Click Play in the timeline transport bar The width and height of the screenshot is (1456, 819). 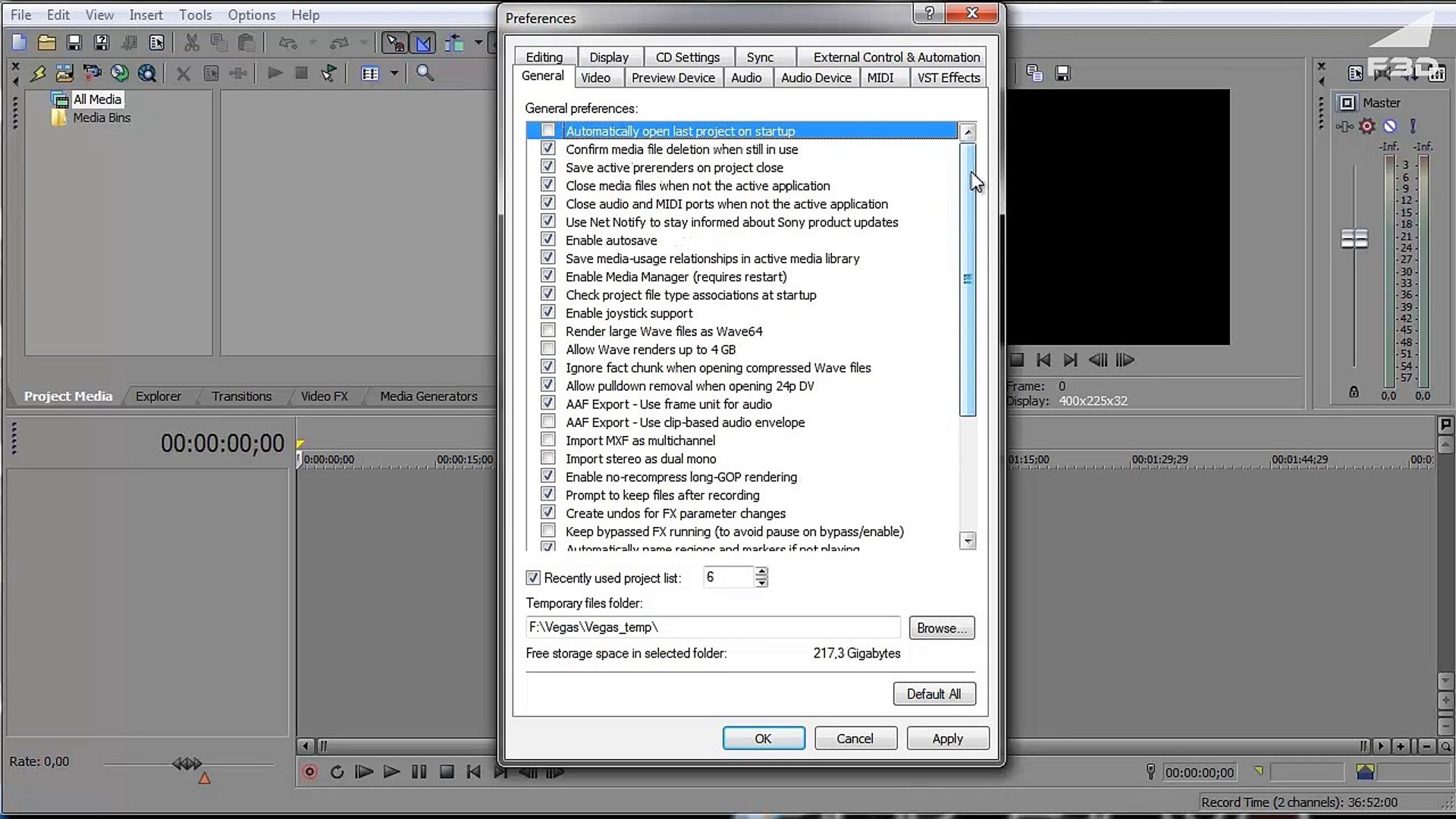tap(391, 772)
